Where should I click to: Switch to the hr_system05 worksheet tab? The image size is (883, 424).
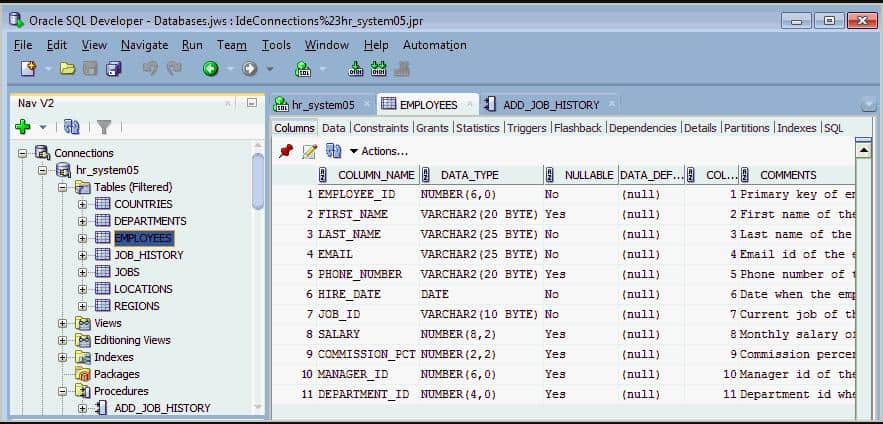click(322, 104)
